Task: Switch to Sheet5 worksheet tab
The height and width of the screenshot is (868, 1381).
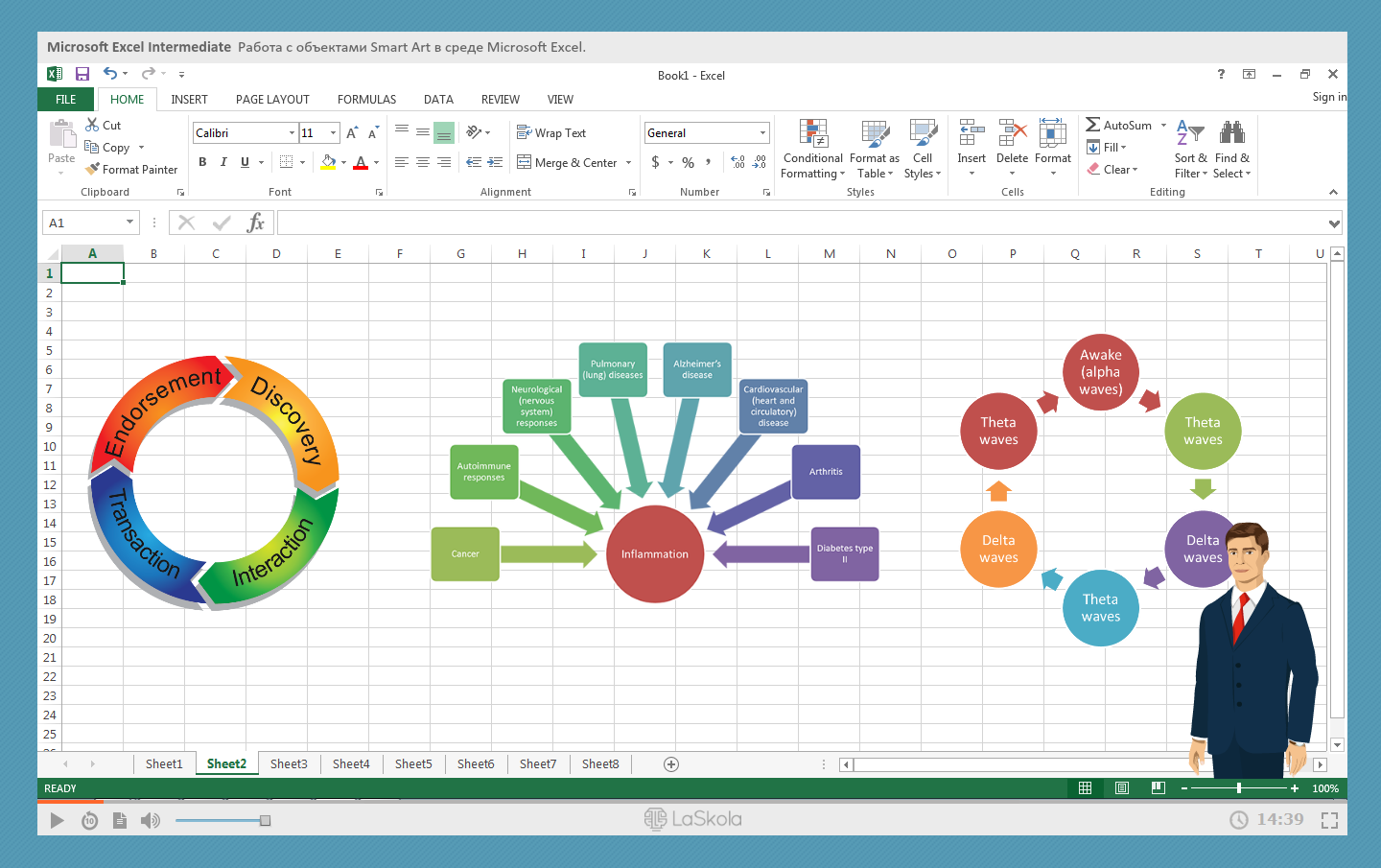Action: [x=413, y=764]
